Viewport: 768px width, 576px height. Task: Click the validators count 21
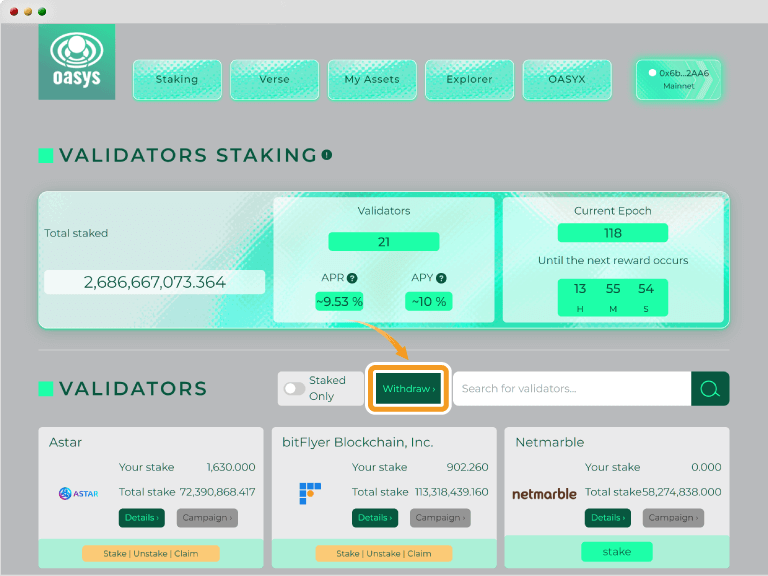[x=384, y=241]
